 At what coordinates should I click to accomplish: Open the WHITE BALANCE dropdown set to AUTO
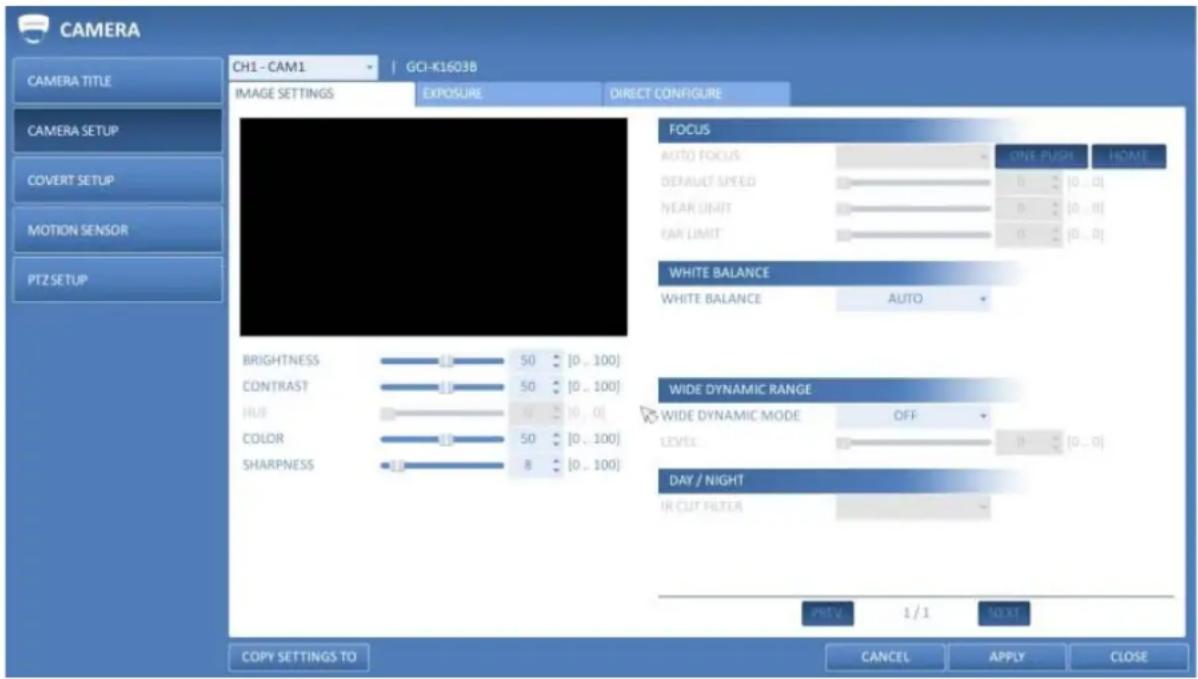(x=913, y=299)
